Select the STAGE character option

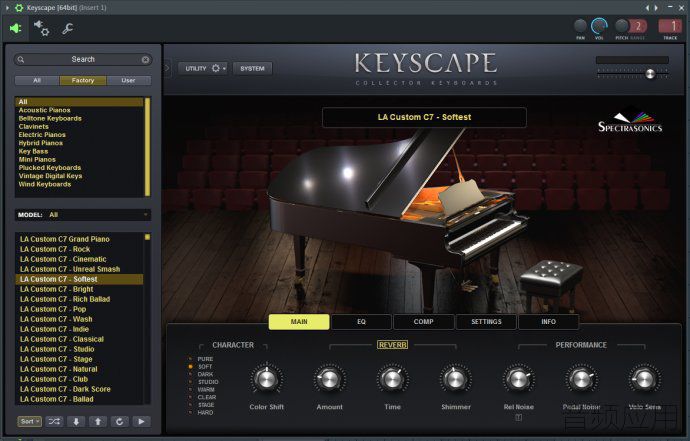click(206, 405)
